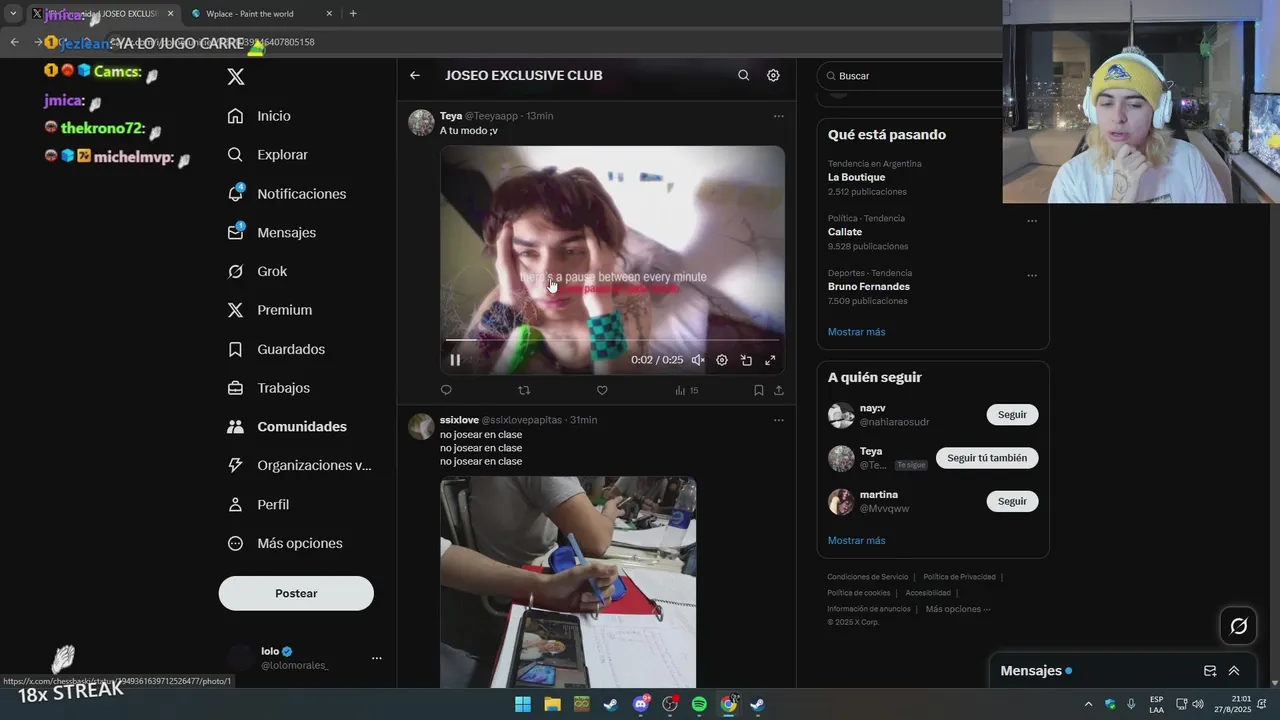The image size is (1280, 720).
Task: Open options for Bruno Fernandes trend
Action: (x=1032, y=276)
